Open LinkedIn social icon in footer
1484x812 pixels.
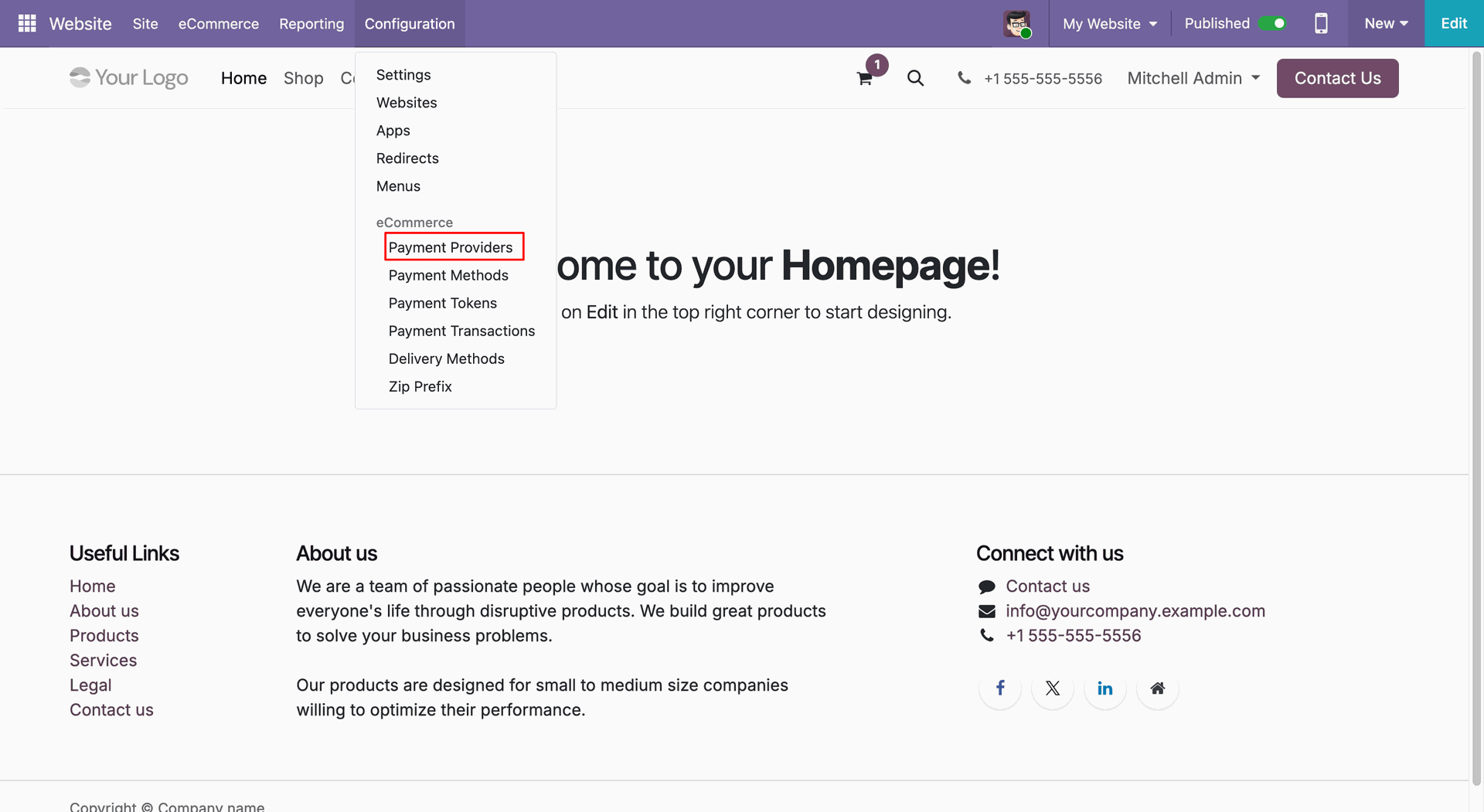(1105, 688)
